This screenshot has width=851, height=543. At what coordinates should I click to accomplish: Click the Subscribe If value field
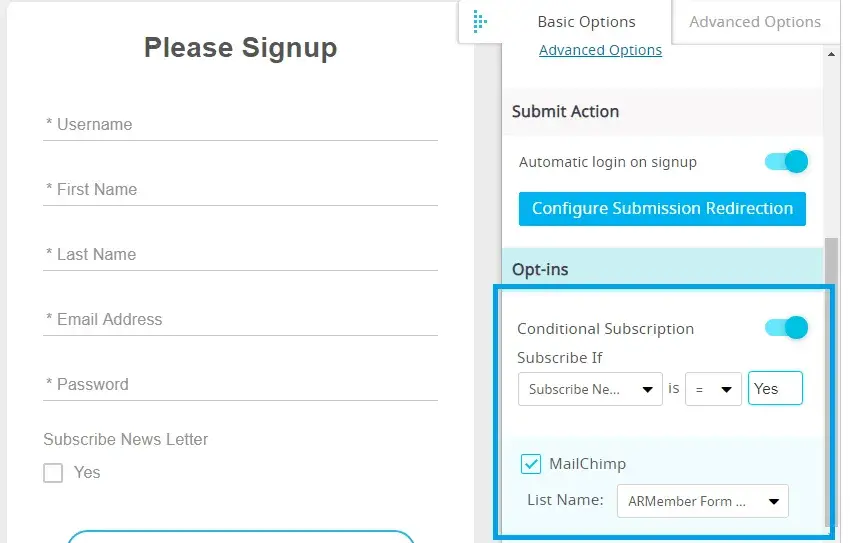pos(775,389)
